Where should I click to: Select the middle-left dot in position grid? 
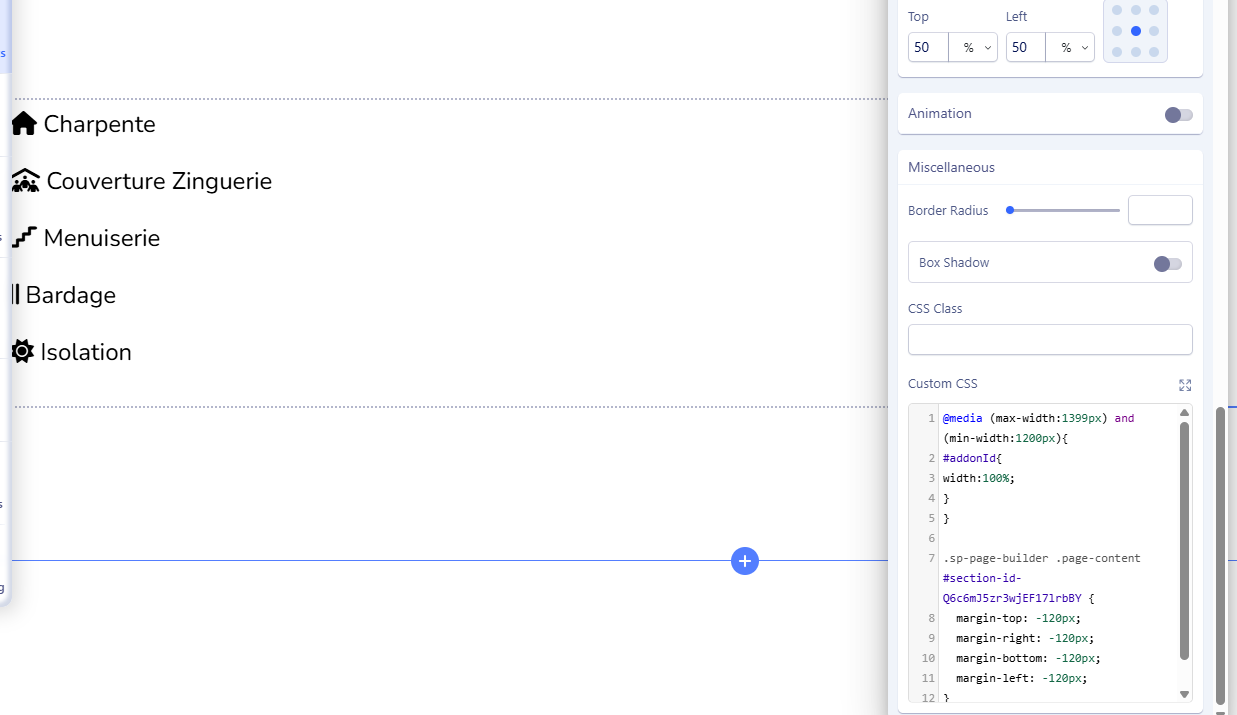pyautogui.click(x=1117, y=31)
